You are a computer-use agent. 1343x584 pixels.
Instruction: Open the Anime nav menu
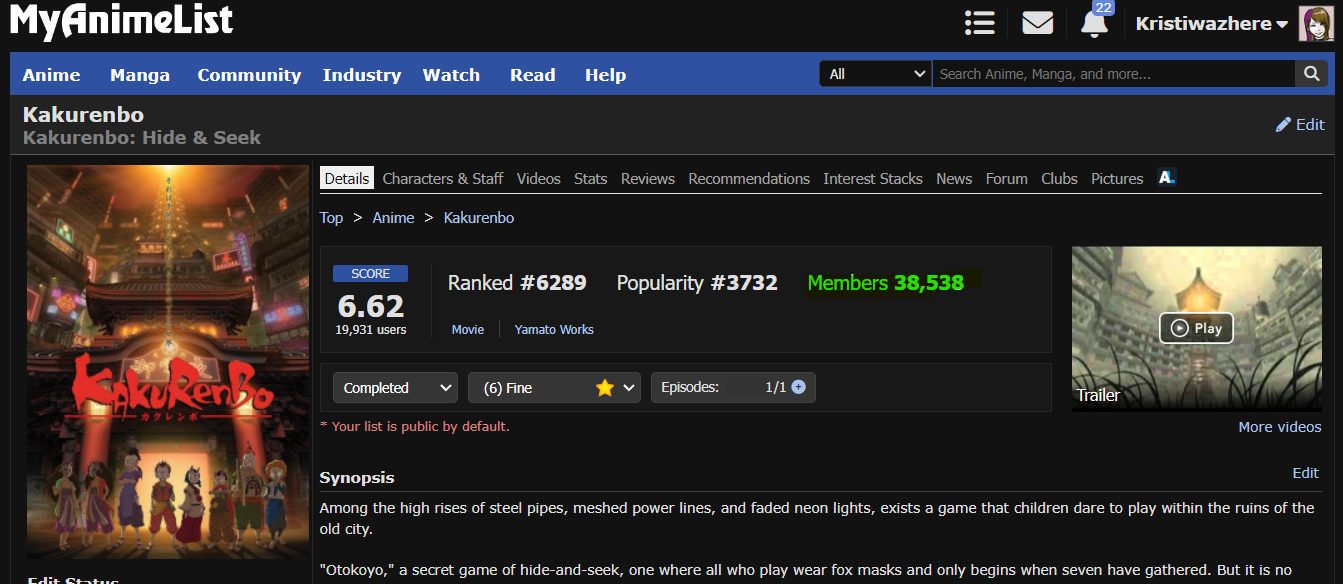point(52,75)
